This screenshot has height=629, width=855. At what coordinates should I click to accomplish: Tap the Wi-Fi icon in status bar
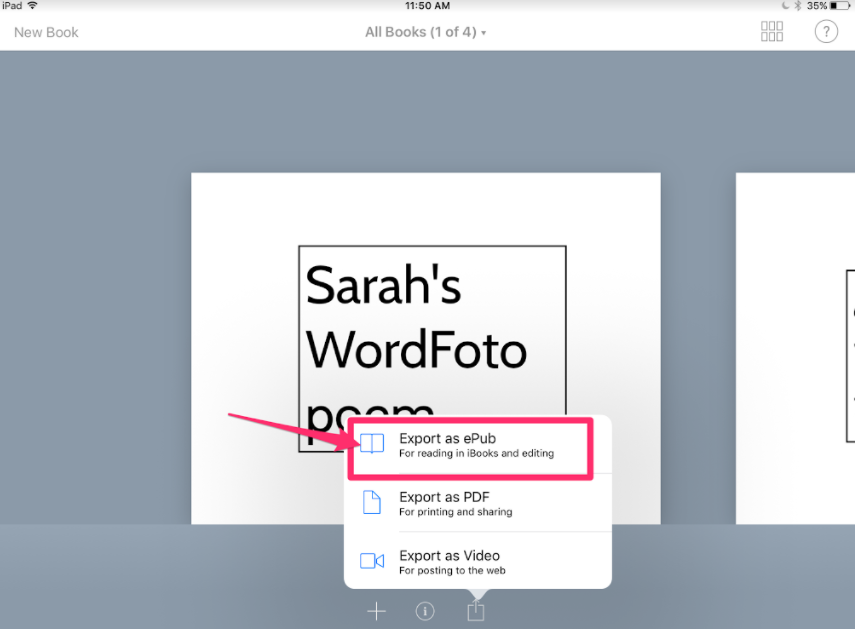33,5
